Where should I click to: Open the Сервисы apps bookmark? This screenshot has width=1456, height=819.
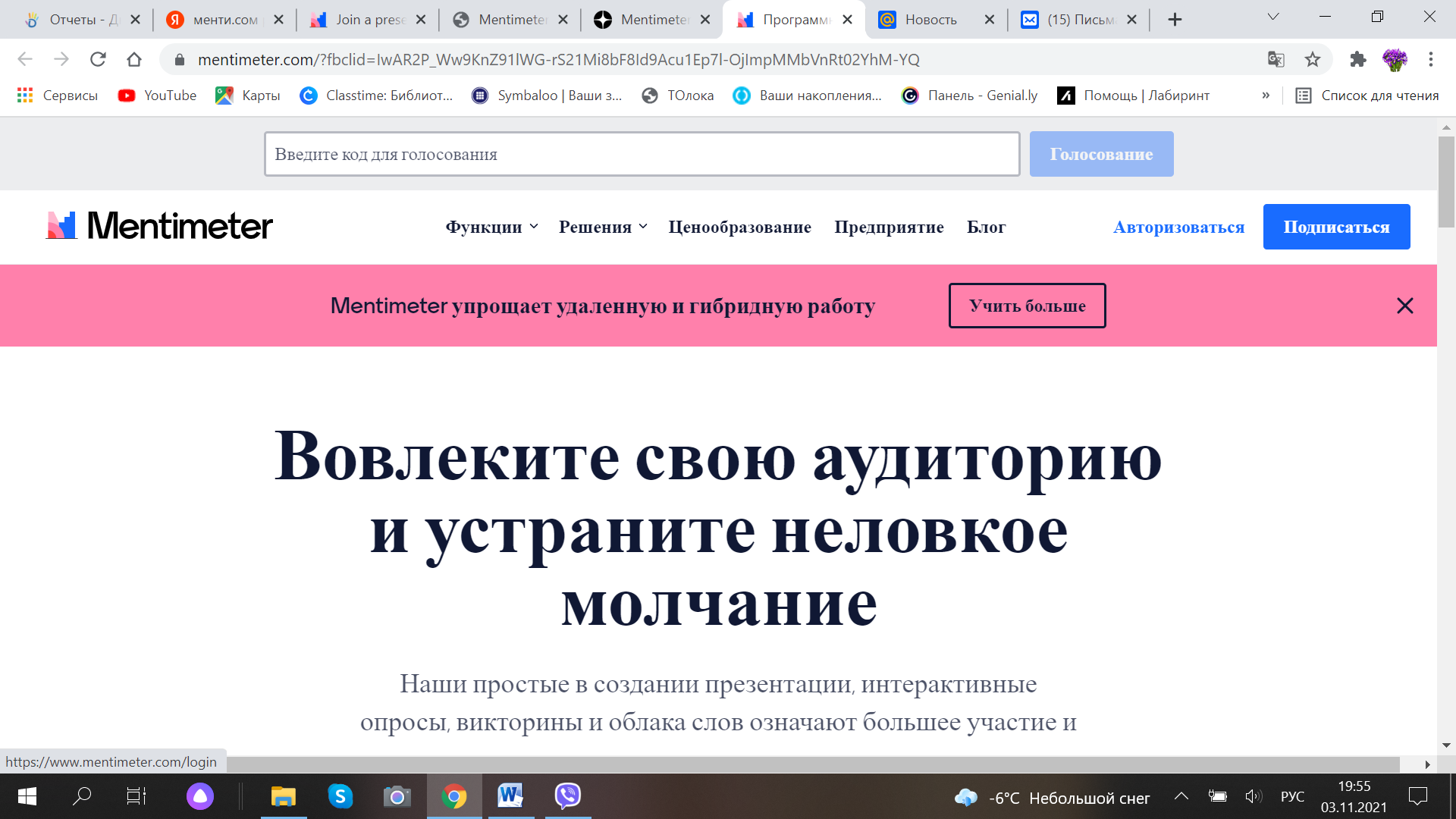58,96
